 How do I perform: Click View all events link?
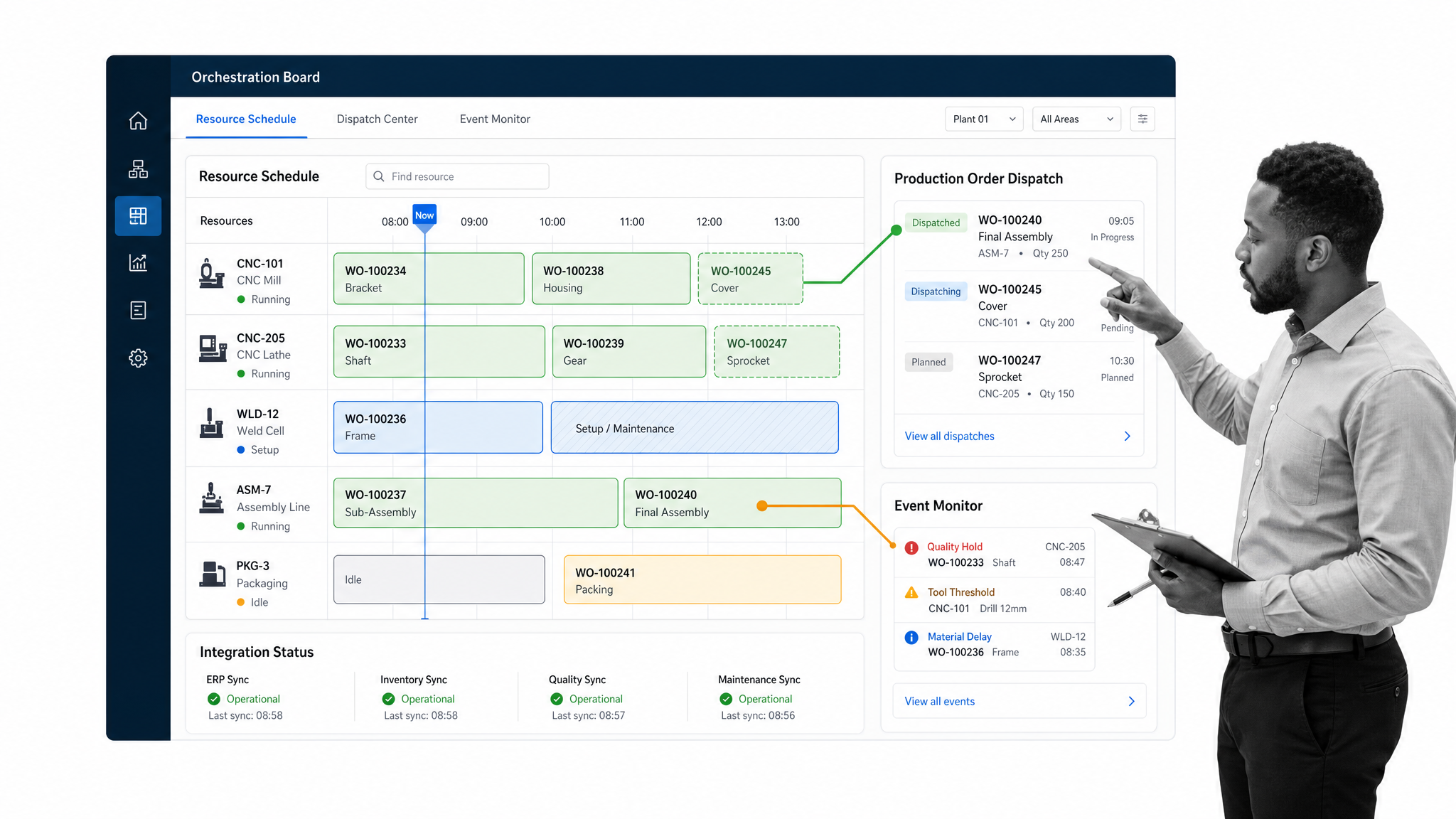click(939, 701)
